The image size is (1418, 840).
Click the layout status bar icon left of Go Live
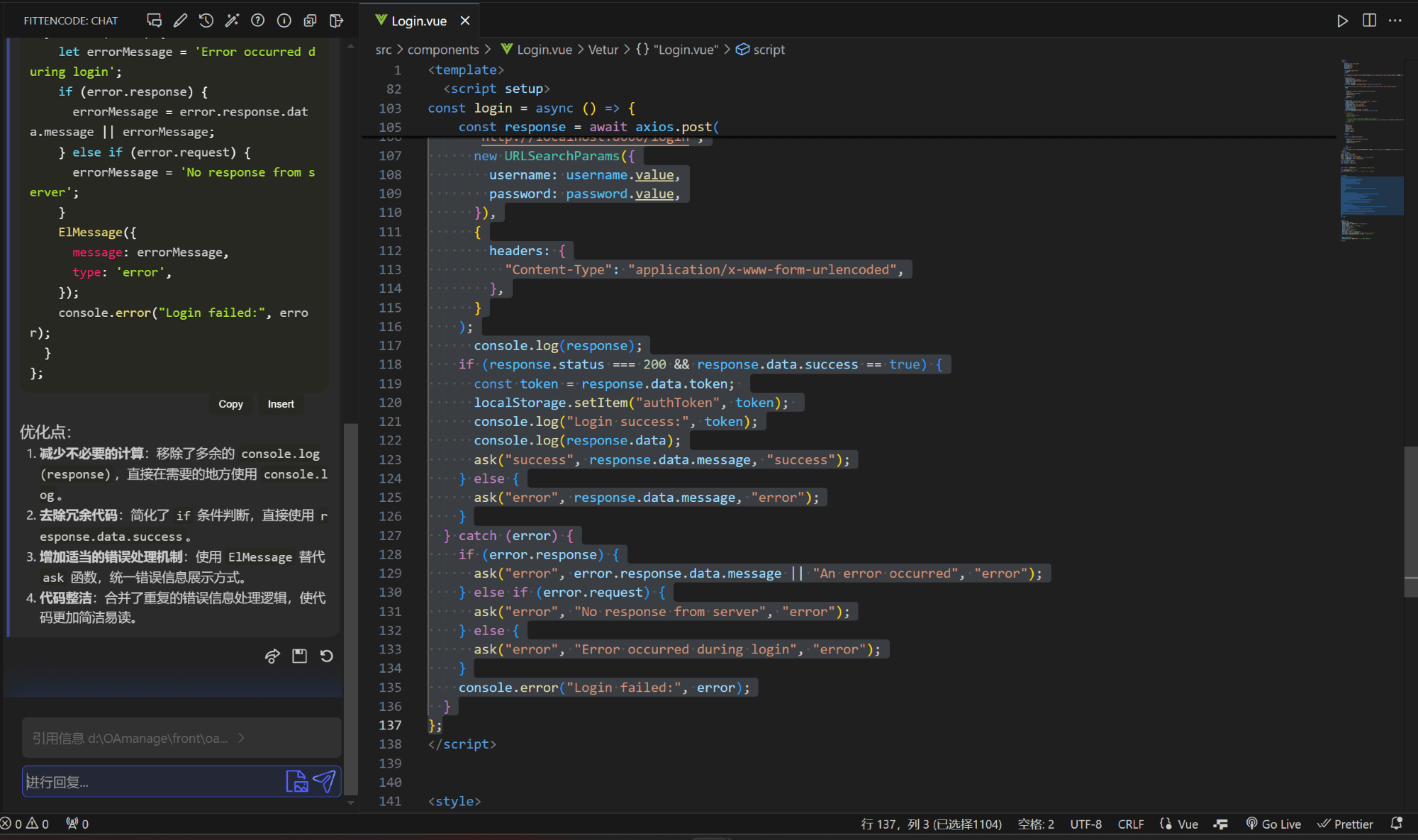point(1220,824)
